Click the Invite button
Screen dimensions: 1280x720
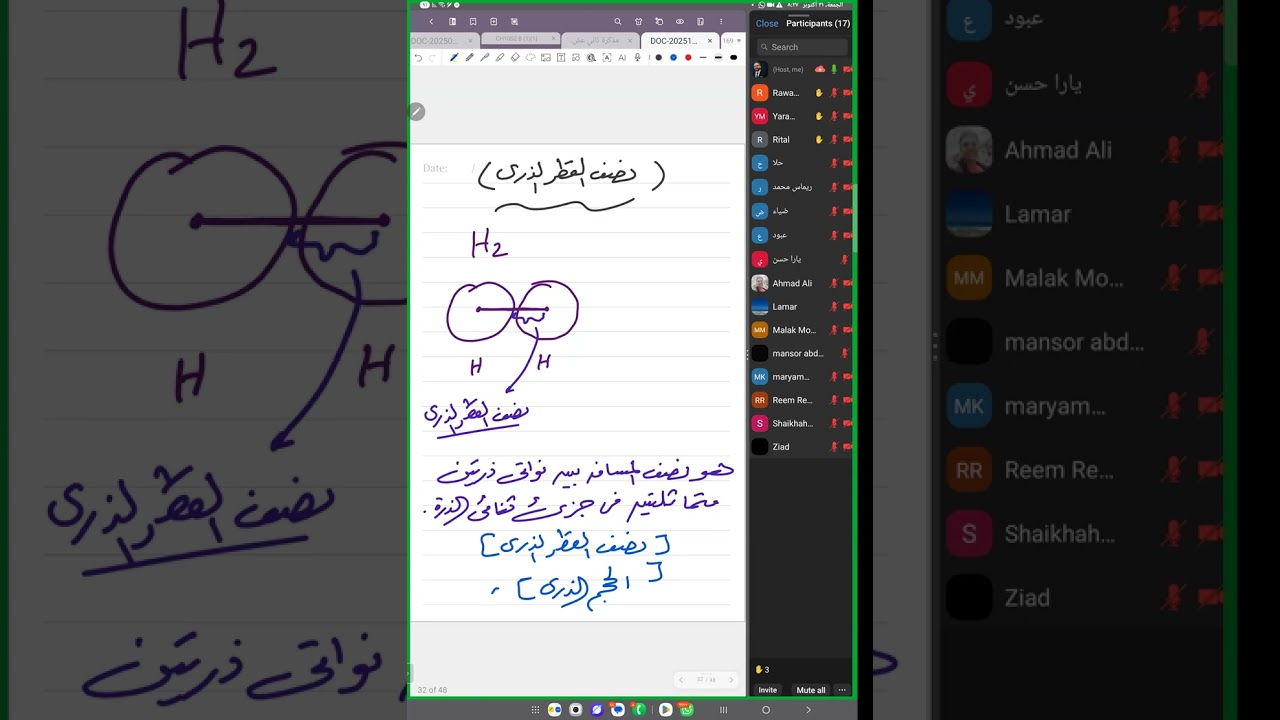click(x=767, y=690)
